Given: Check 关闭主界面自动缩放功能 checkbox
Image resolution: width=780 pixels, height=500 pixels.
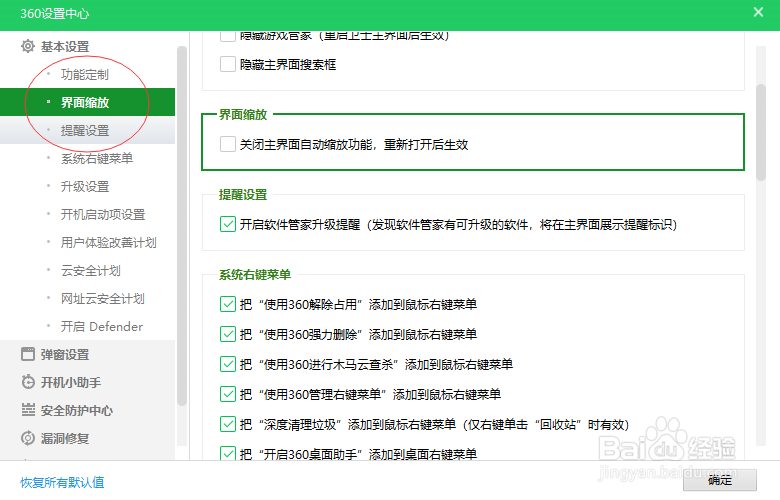Looking at the screenshot, I should 228,144.
